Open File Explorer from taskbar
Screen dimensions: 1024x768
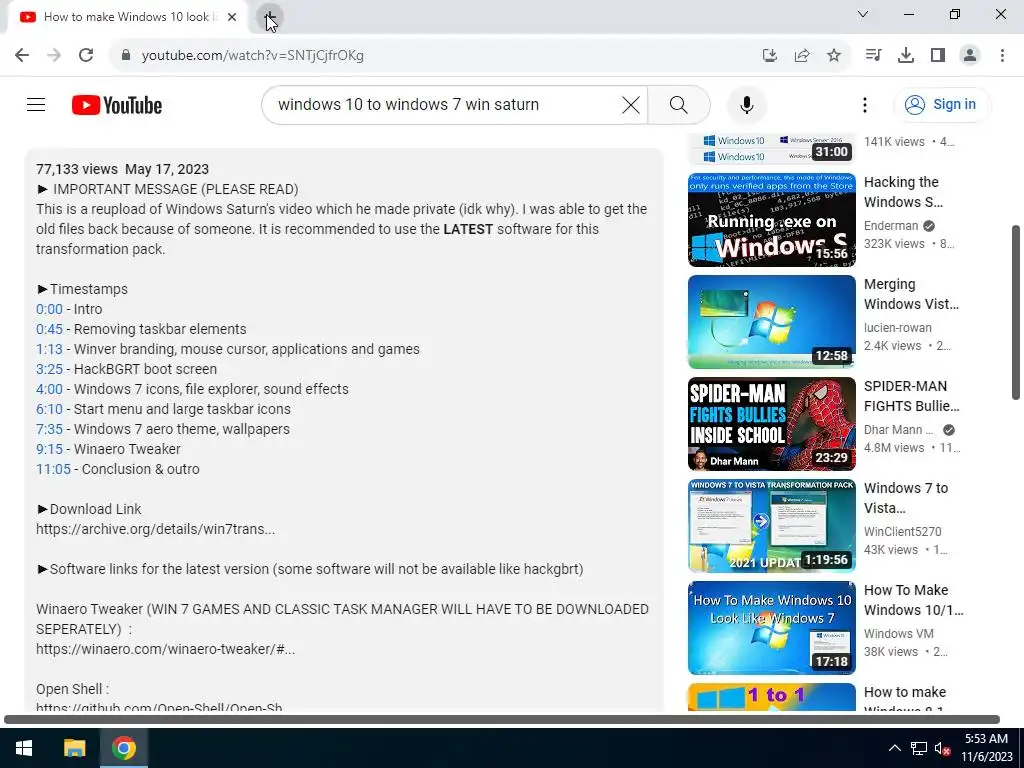click(x=74, y=748)
